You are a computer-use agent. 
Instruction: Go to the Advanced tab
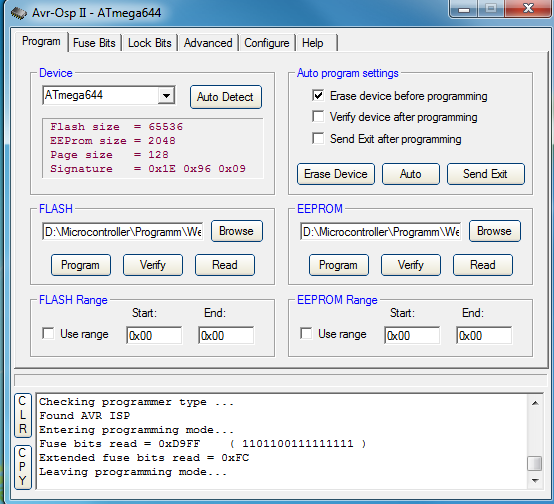coord(208,43)
